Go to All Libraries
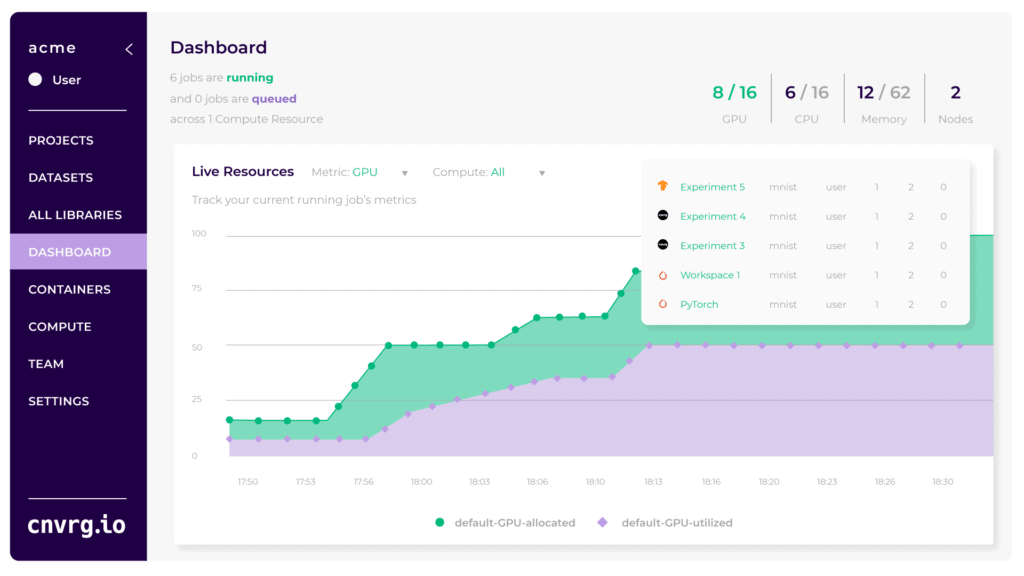1024x576 pixels. [x=75, y=215]
